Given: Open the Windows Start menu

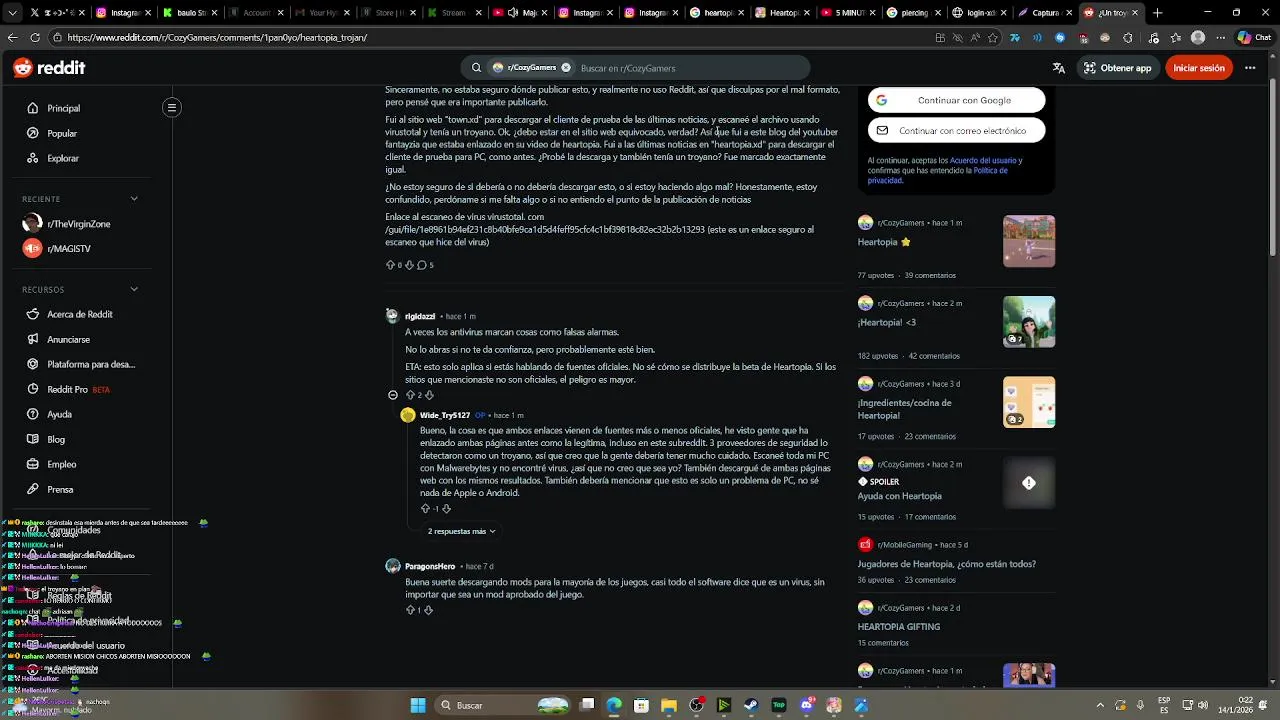Looking at the screenshot, I should pyautogui.click(x=418, y=706).
